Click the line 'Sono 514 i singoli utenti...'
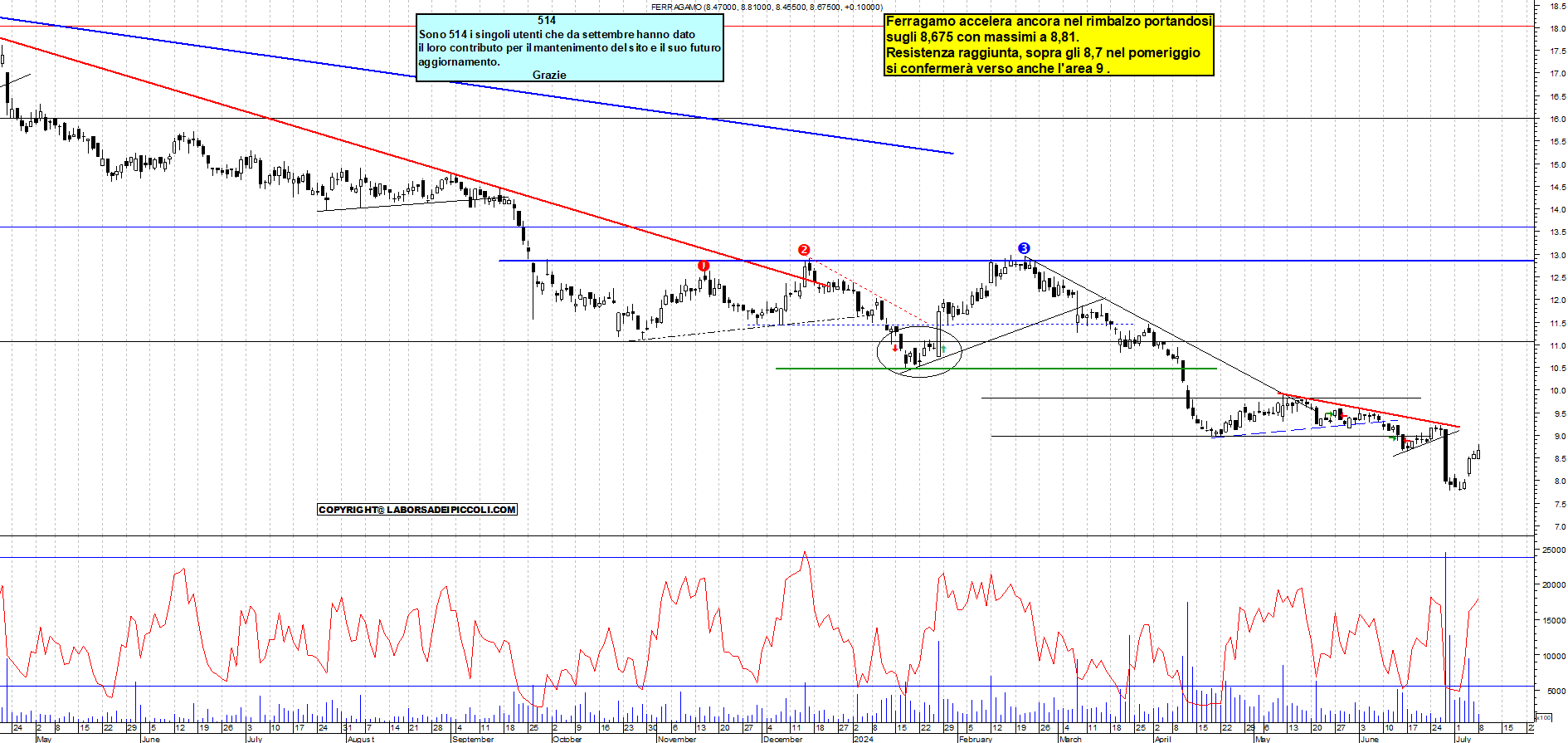Screen dimensions: 1568x743 (557, 34)
